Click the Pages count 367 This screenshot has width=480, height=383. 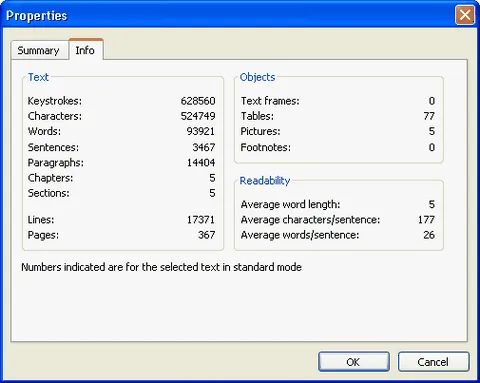(207, 235)
